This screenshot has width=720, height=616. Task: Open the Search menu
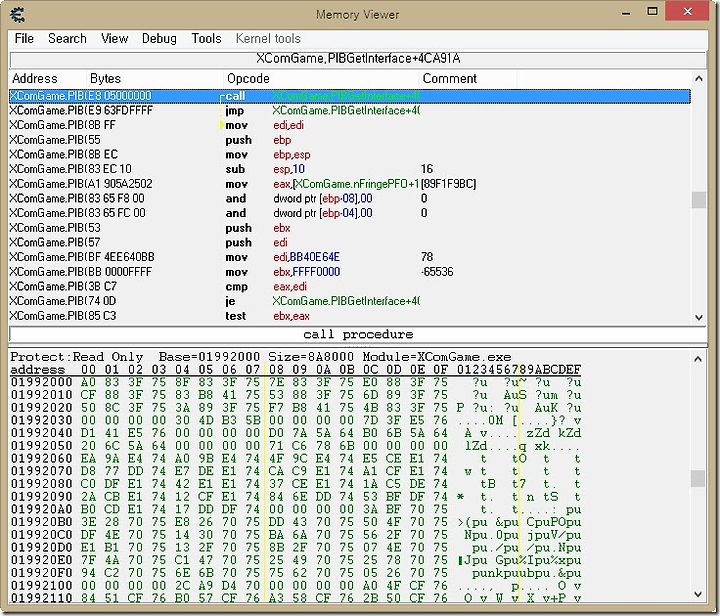click(67, 39)
